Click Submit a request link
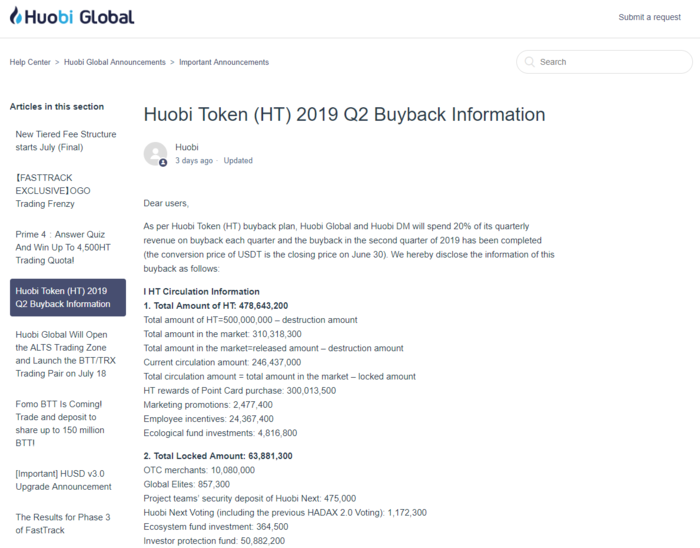Image resolution: width=700 pixels, height=548 pixels. tap(649, 17)
